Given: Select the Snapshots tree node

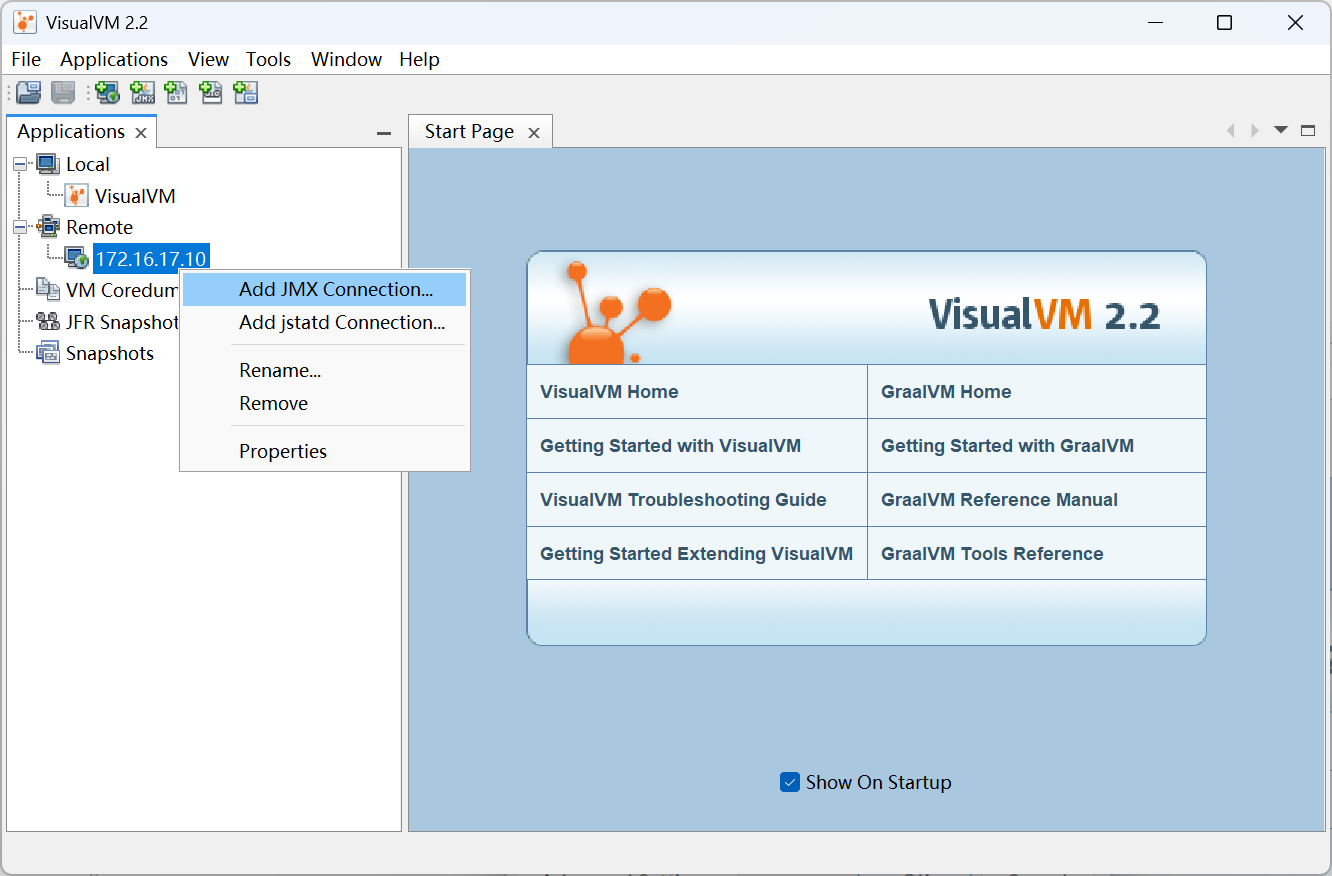Looking at the screenshot, I should point(109,353).
